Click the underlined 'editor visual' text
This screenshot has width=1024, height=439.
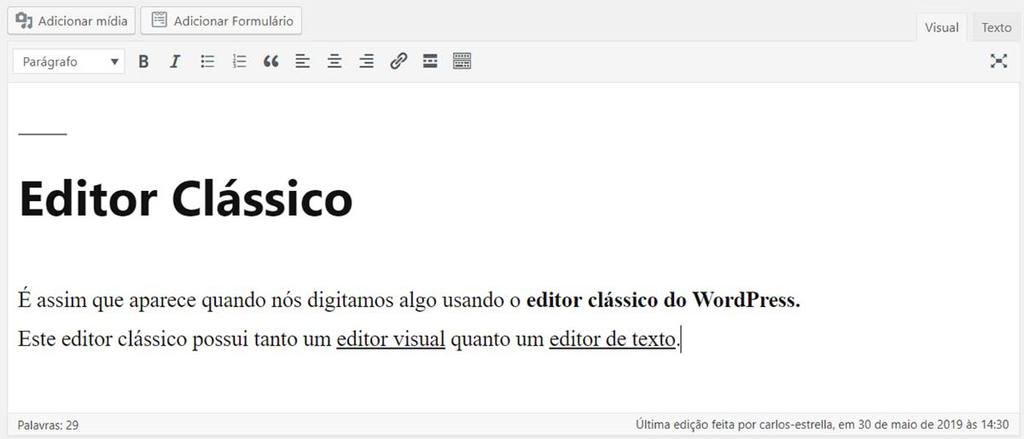click(391, 340)
